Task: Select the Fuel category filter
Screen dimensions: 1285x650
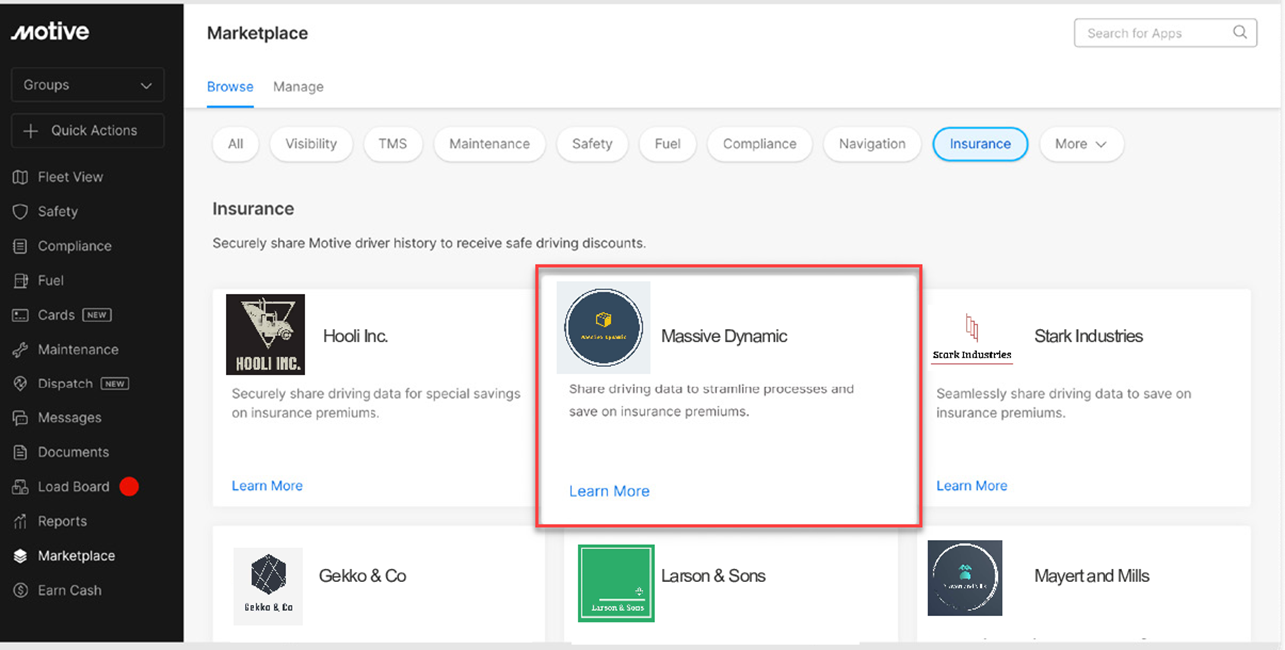Action: [668, 144]
